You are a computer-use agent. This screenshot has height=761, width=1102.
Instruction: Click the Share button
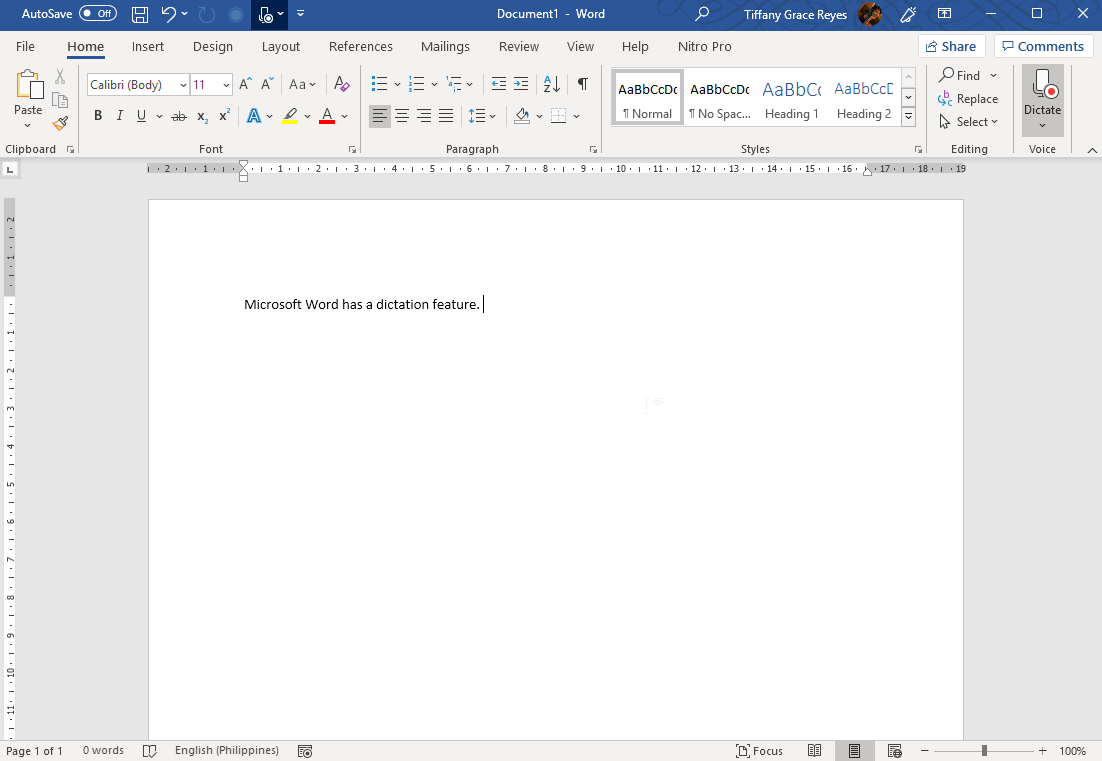coord(951,46)
